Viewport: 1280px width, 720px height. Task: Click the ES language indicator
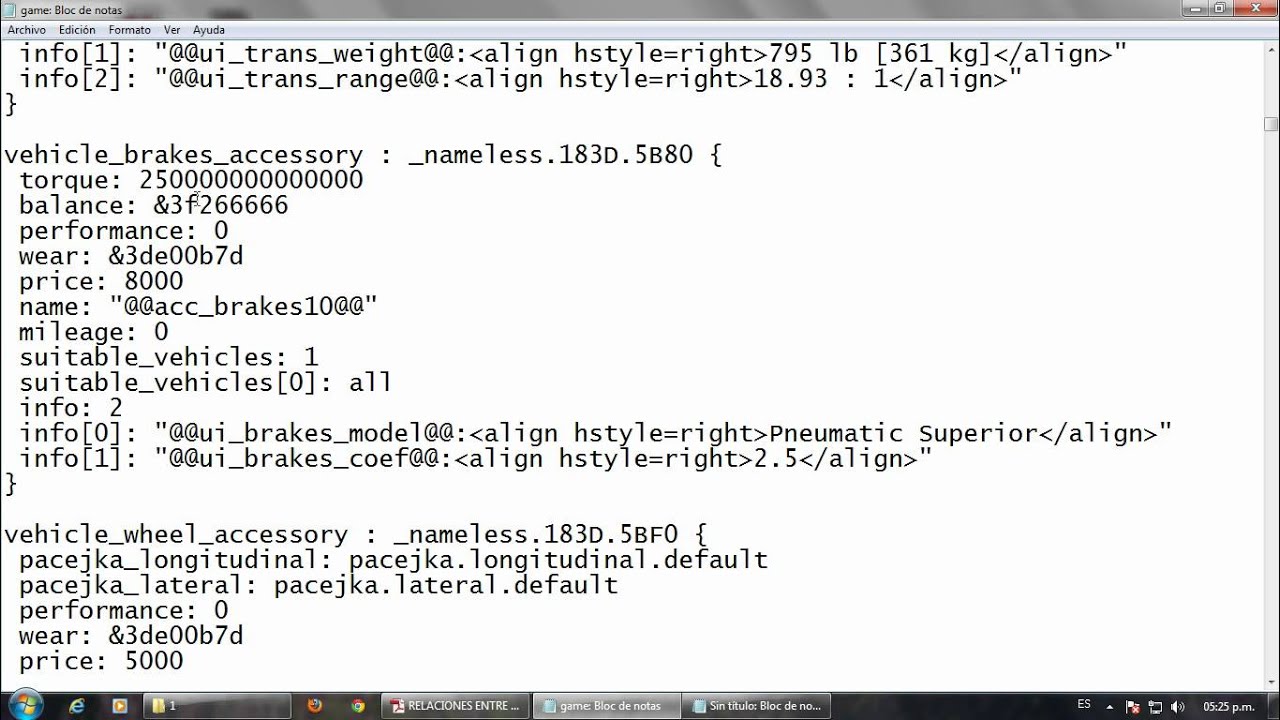pos(1084,704)
